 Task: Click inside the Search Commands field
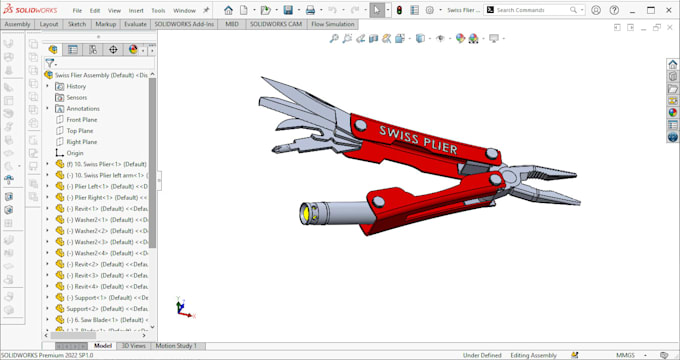click(x=533, y=10)
